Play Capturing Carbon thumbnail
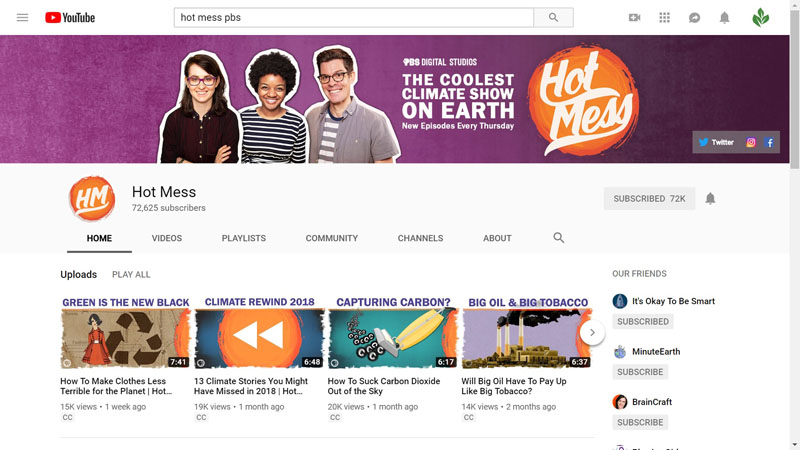 (x=393, y=332)
